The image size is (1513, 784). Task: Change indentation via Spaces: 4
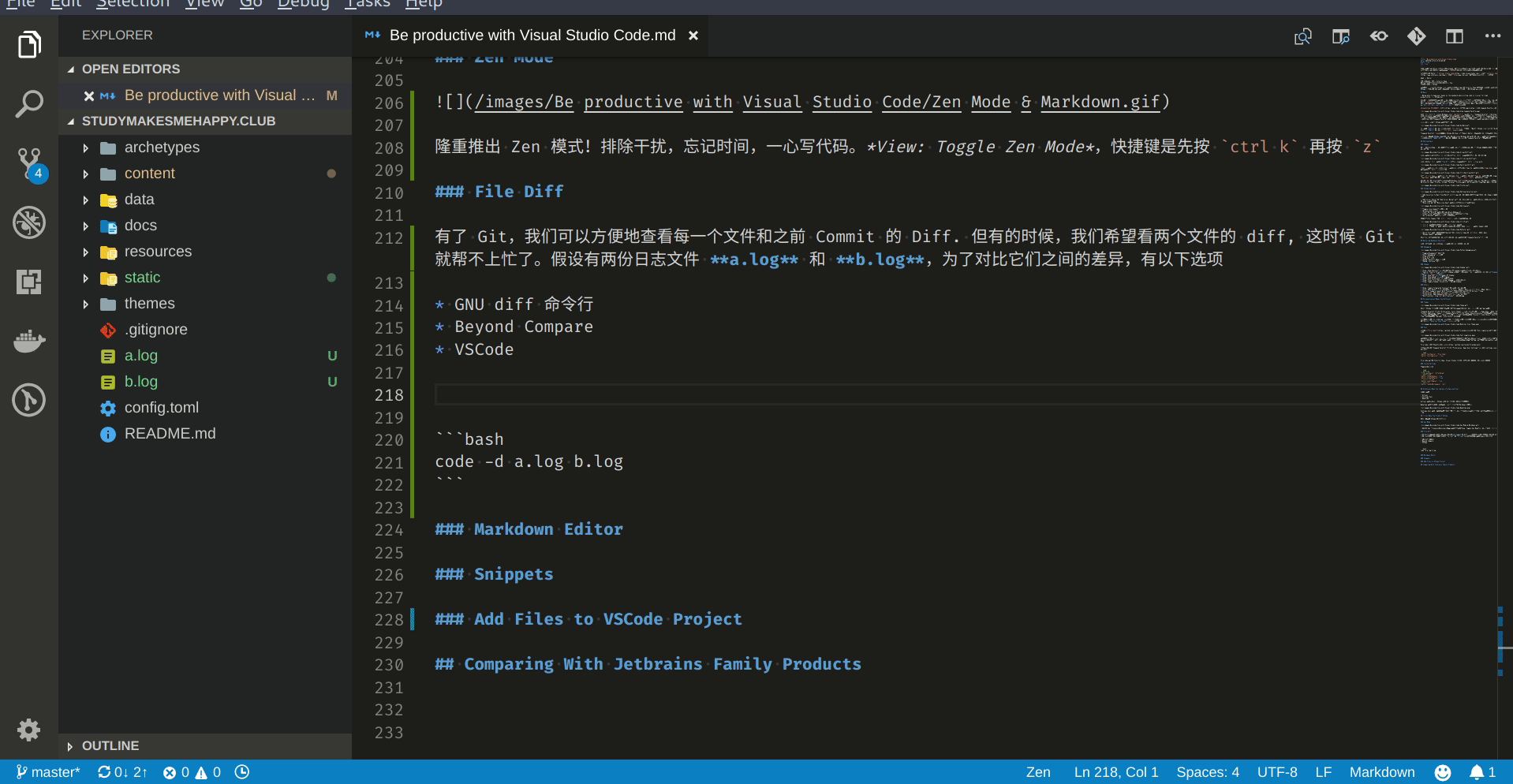pos(1208,772)
